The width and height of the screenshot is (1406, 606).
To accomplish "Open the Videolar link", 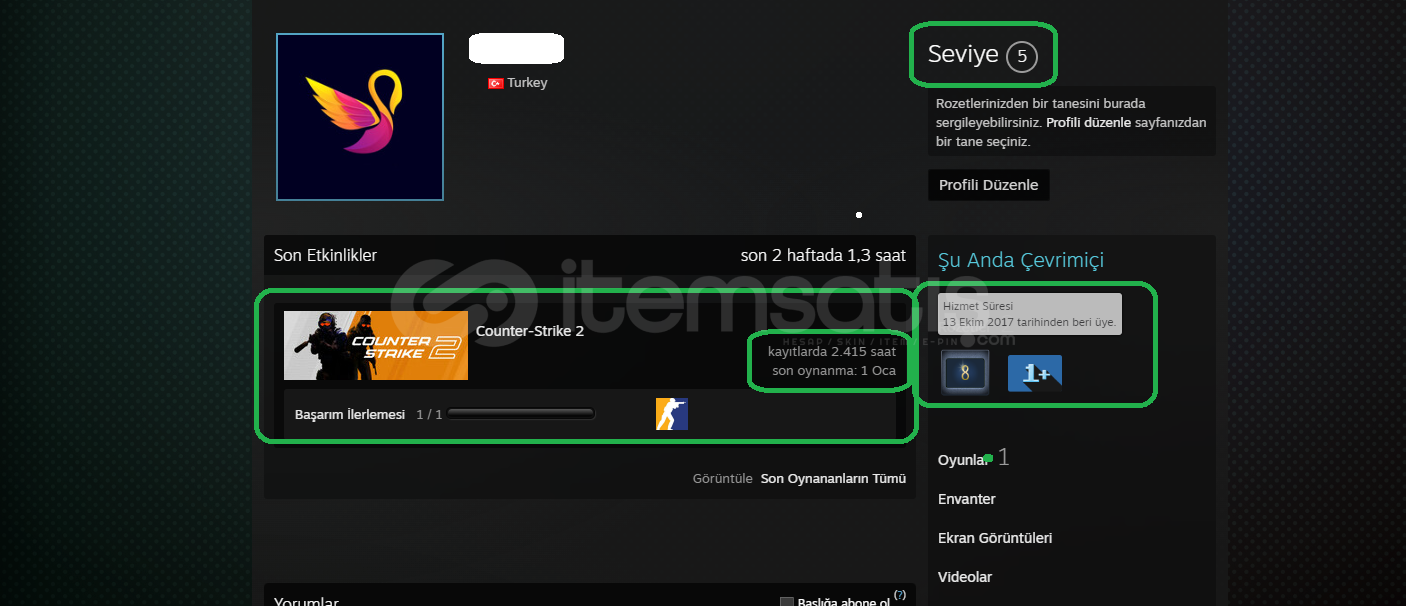I will [x=965, y=577].
